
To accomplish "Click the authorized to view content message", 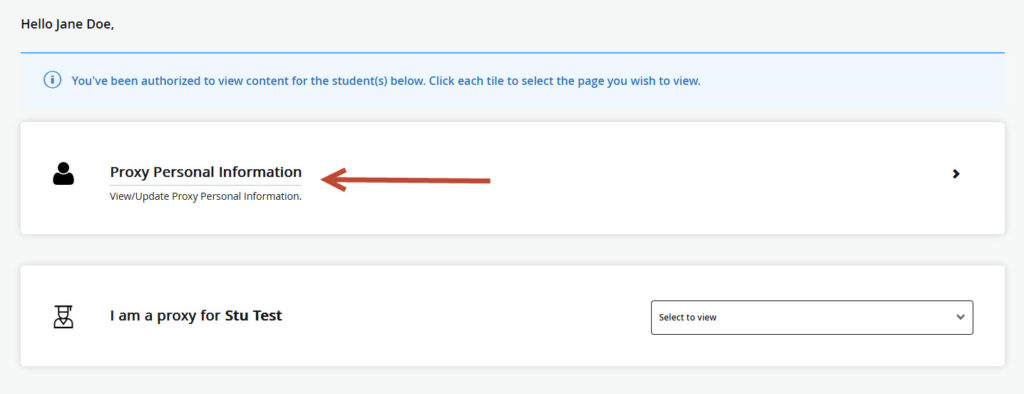I will pos(385,82).
